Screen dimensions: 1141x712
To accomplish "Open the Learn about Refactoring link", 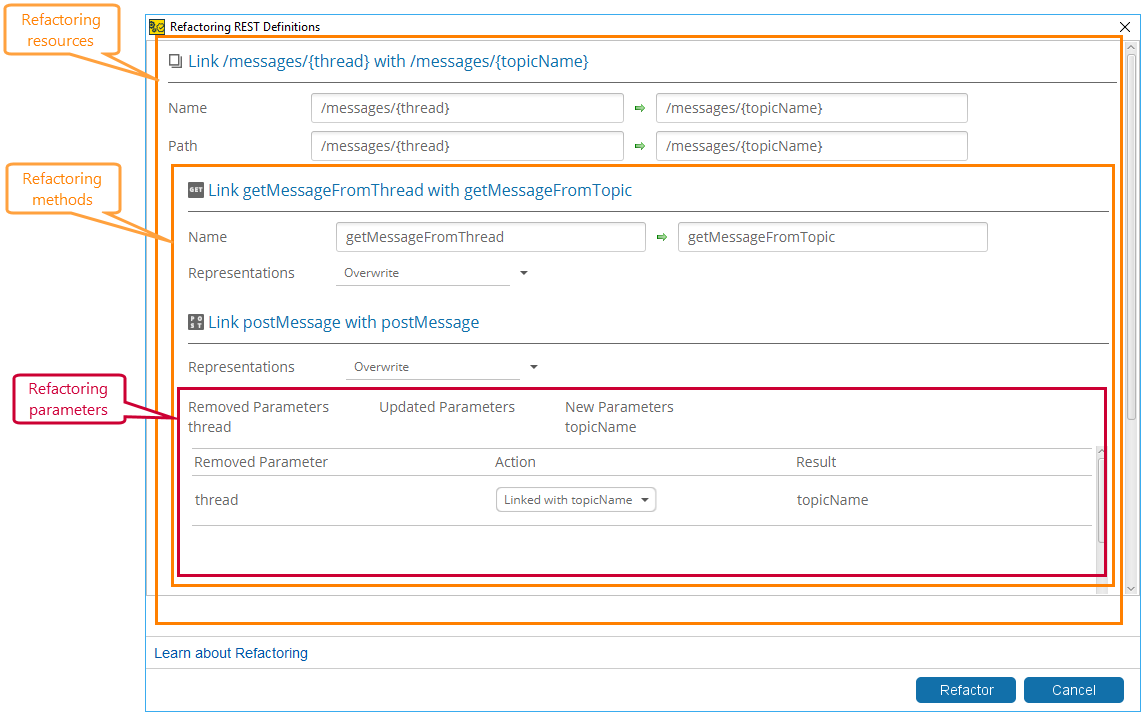I will [229, 653].
